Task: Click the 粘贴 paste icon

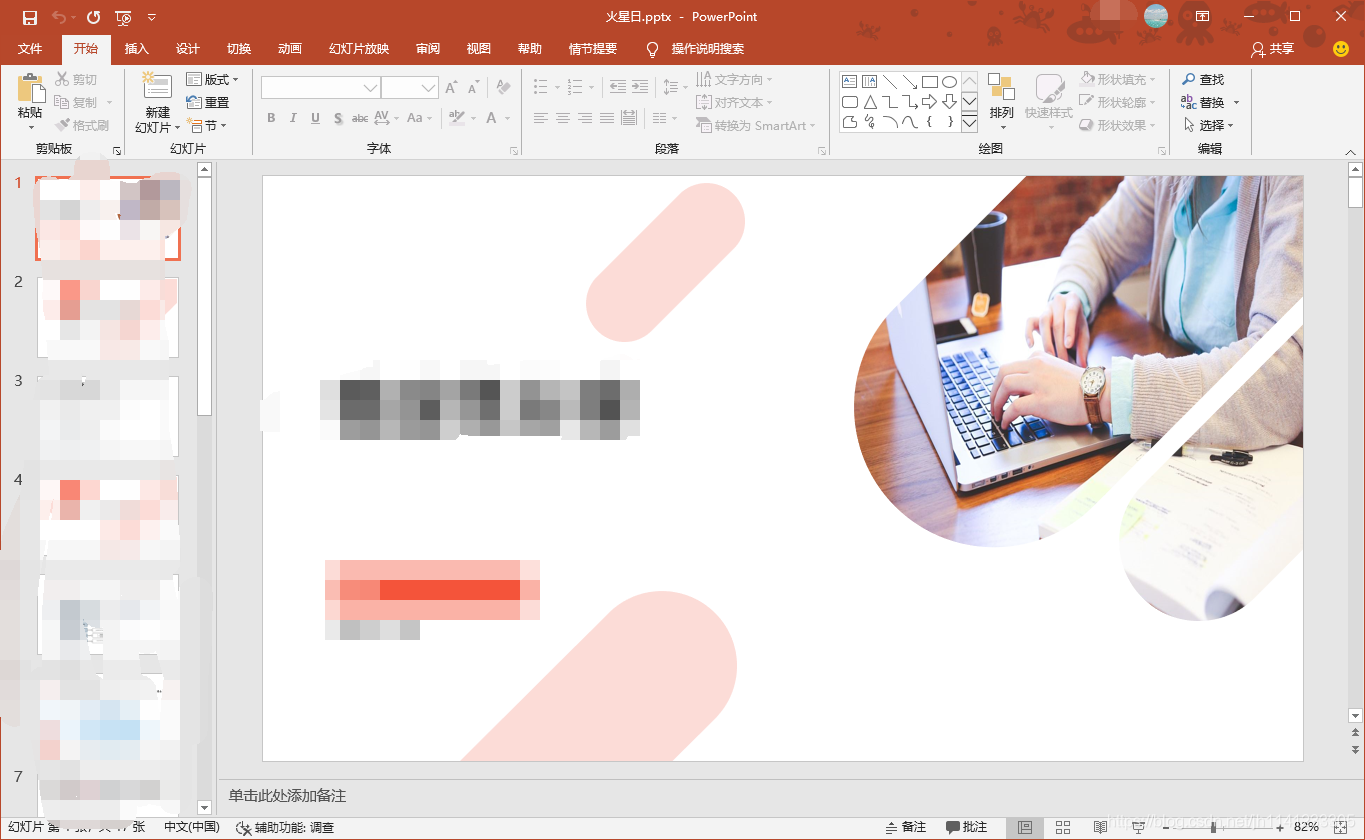Action: pos(30,90)
